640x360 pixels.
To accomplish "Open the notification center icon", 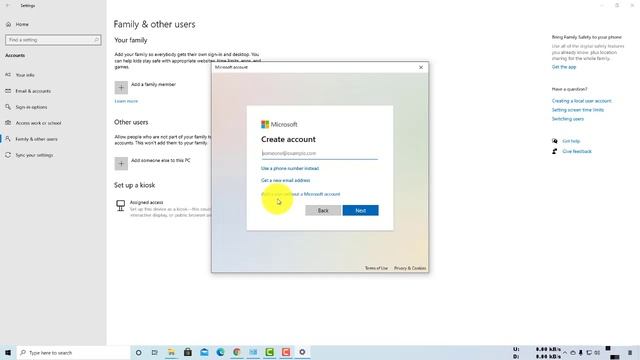I will click(630, 353).
